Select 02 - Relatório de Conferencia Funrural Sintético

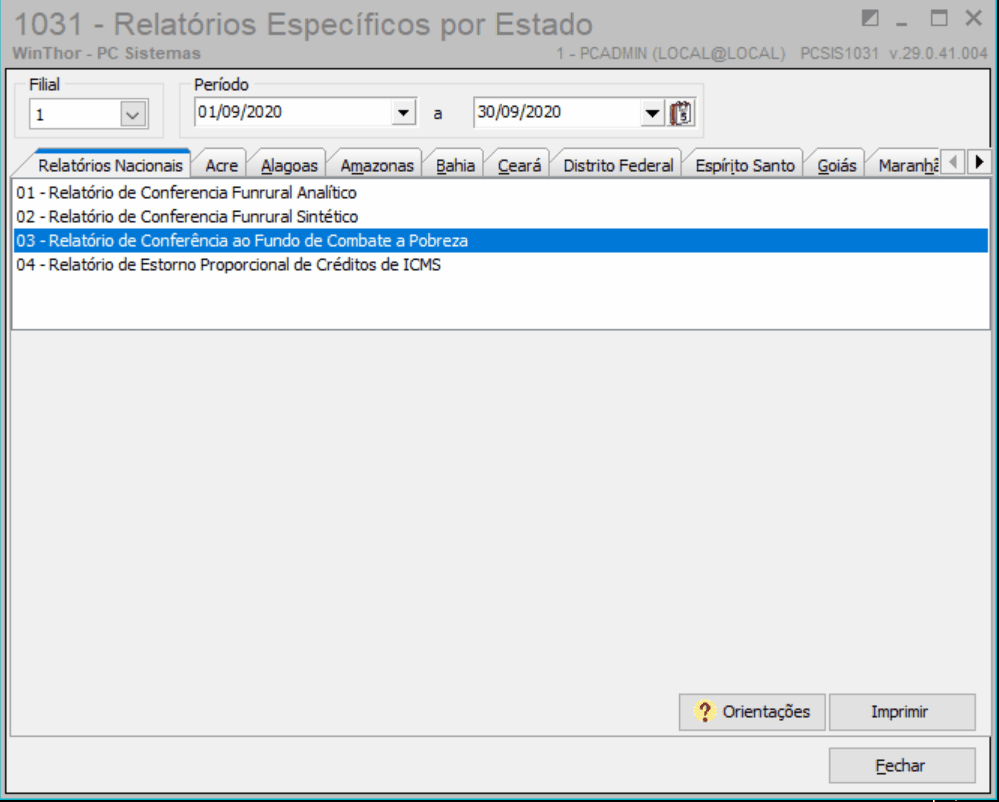pyautogui.click(x=500, y=217)
